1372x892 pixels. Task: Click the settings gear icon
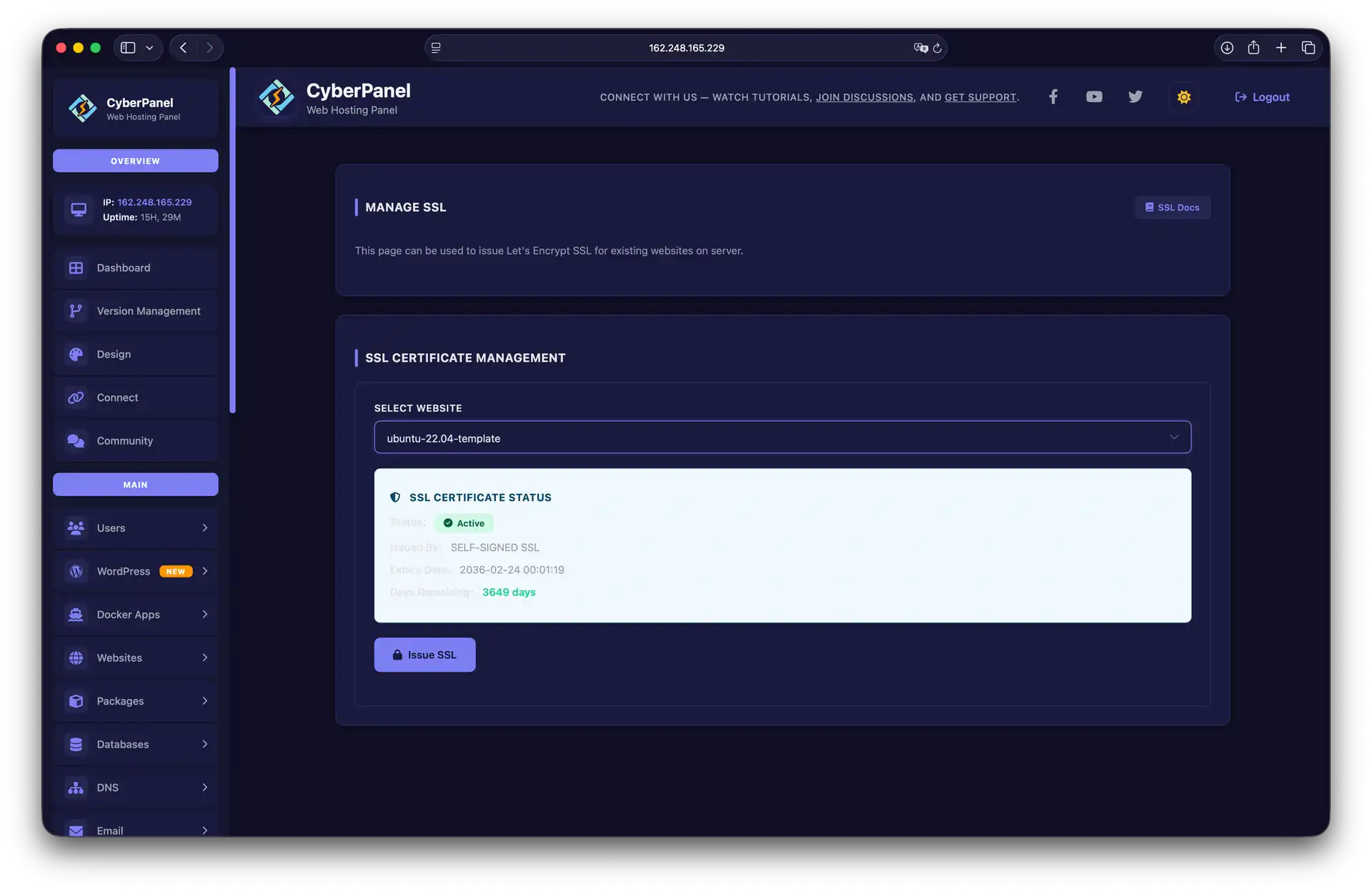(x=1183, y=96)
